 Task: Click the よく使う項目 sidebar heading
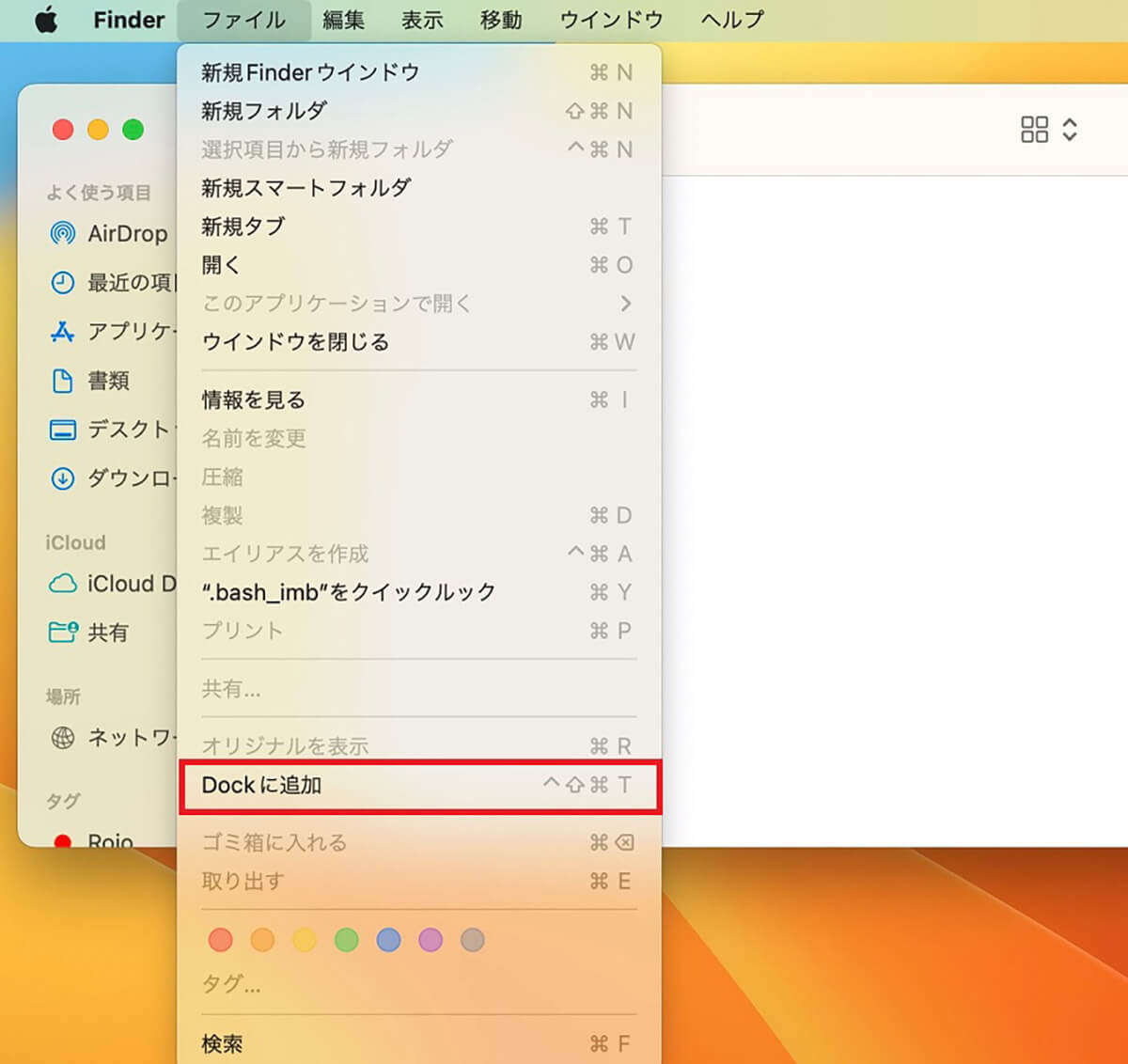pyautogui.click(x=99, y=193)
